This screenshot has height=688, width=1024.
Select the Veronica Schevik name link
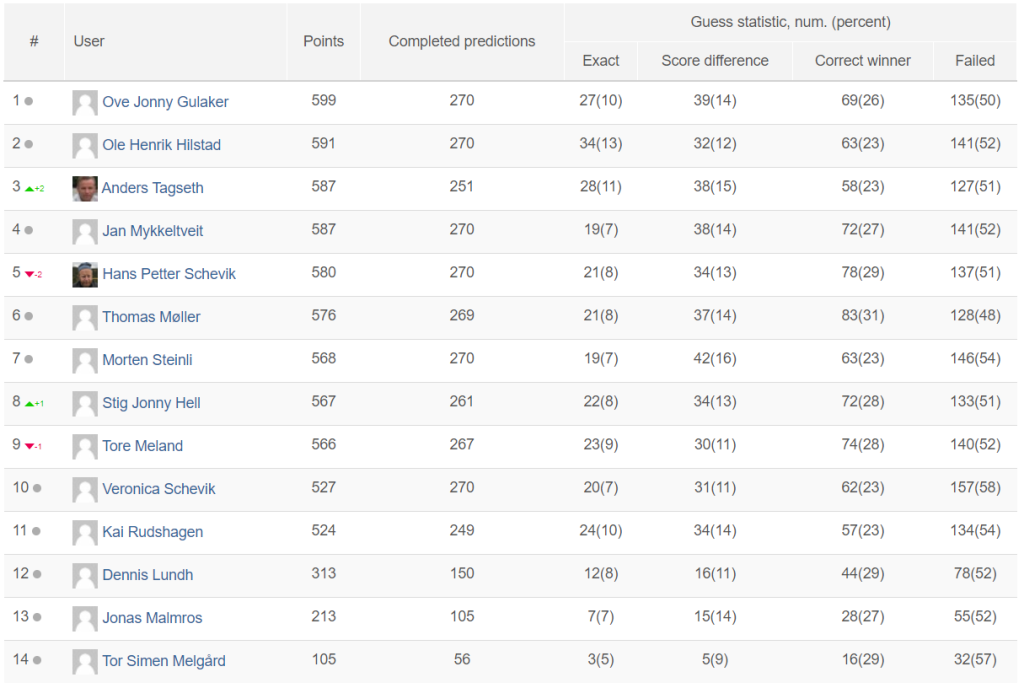click(159, 489)
